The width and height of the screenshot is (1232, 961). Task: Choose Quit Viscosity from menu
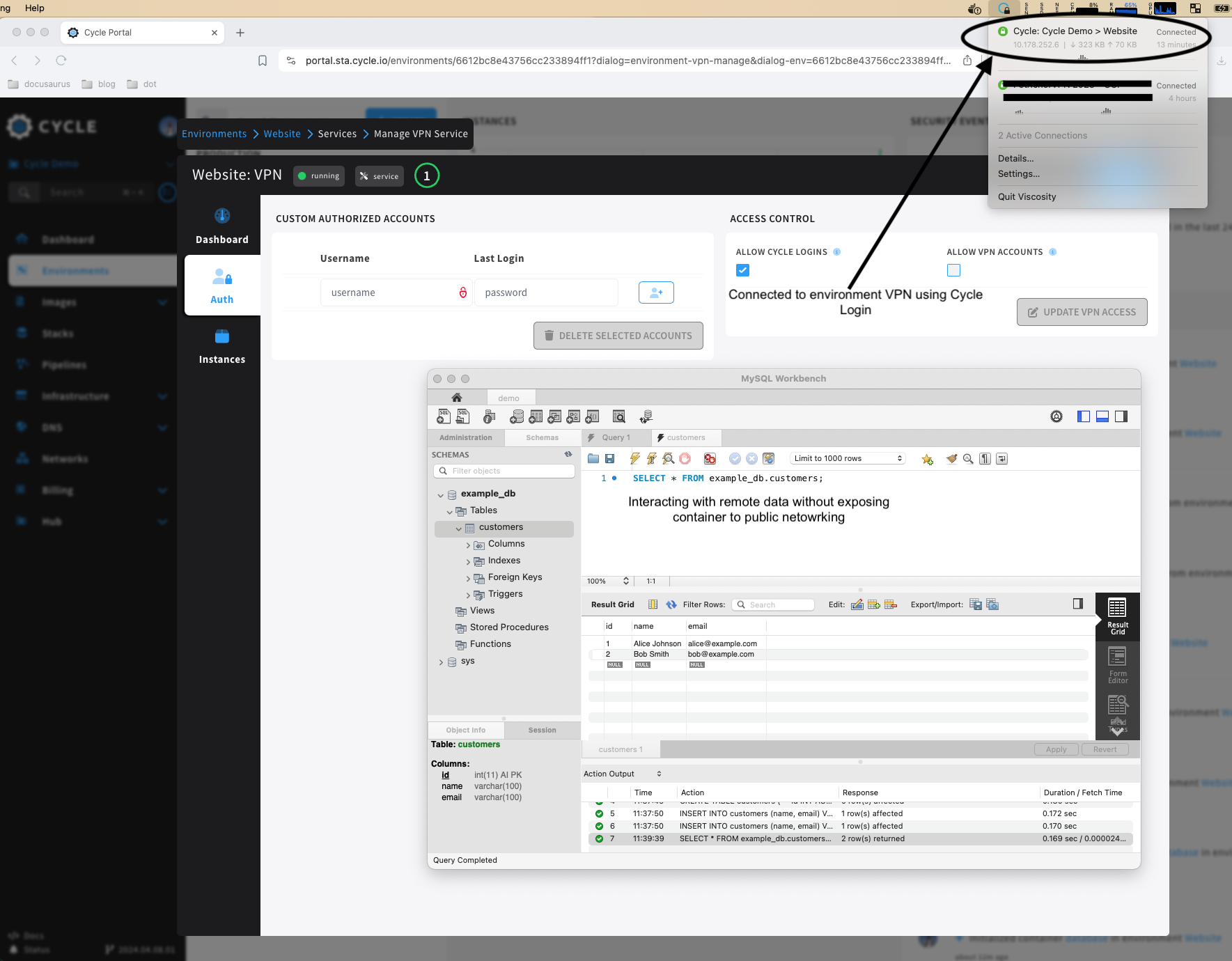point(1027,197)
